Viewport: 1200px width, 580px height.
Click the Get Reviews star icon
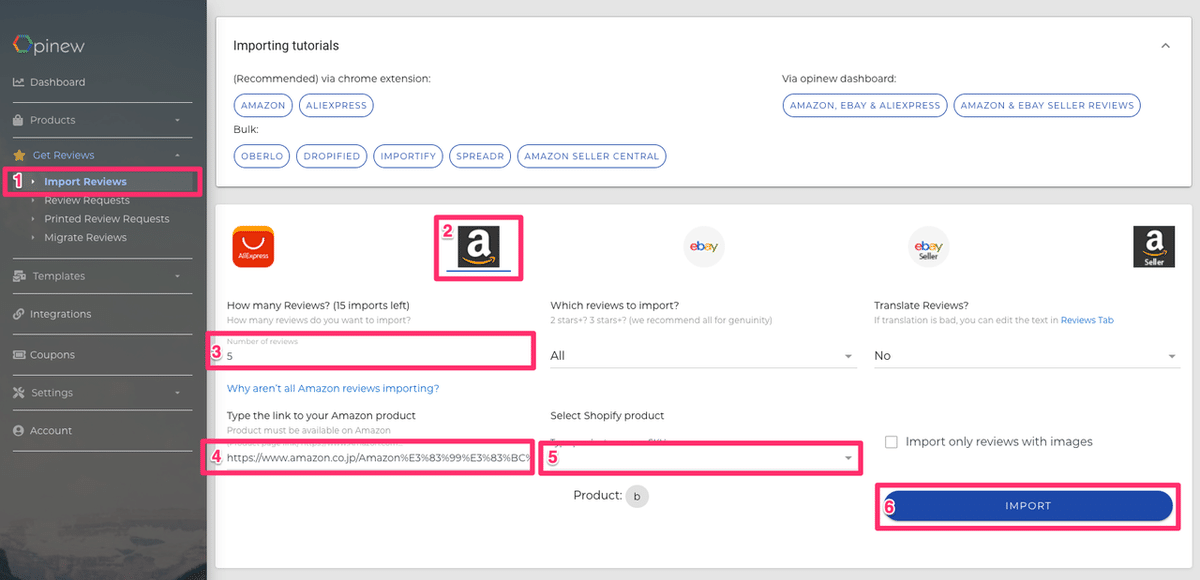(x=18, y=155)
